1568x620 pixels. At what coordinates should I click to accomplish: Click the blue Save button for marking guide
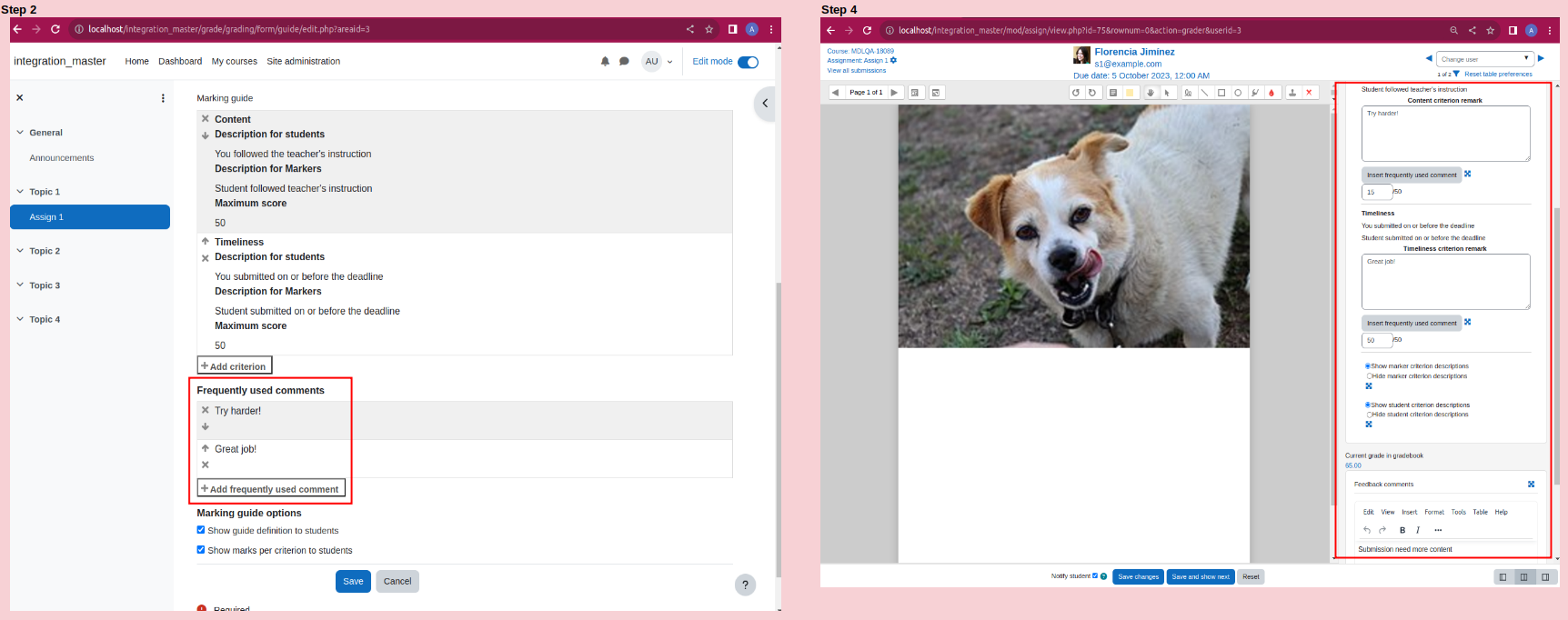(x=353, y=582)
